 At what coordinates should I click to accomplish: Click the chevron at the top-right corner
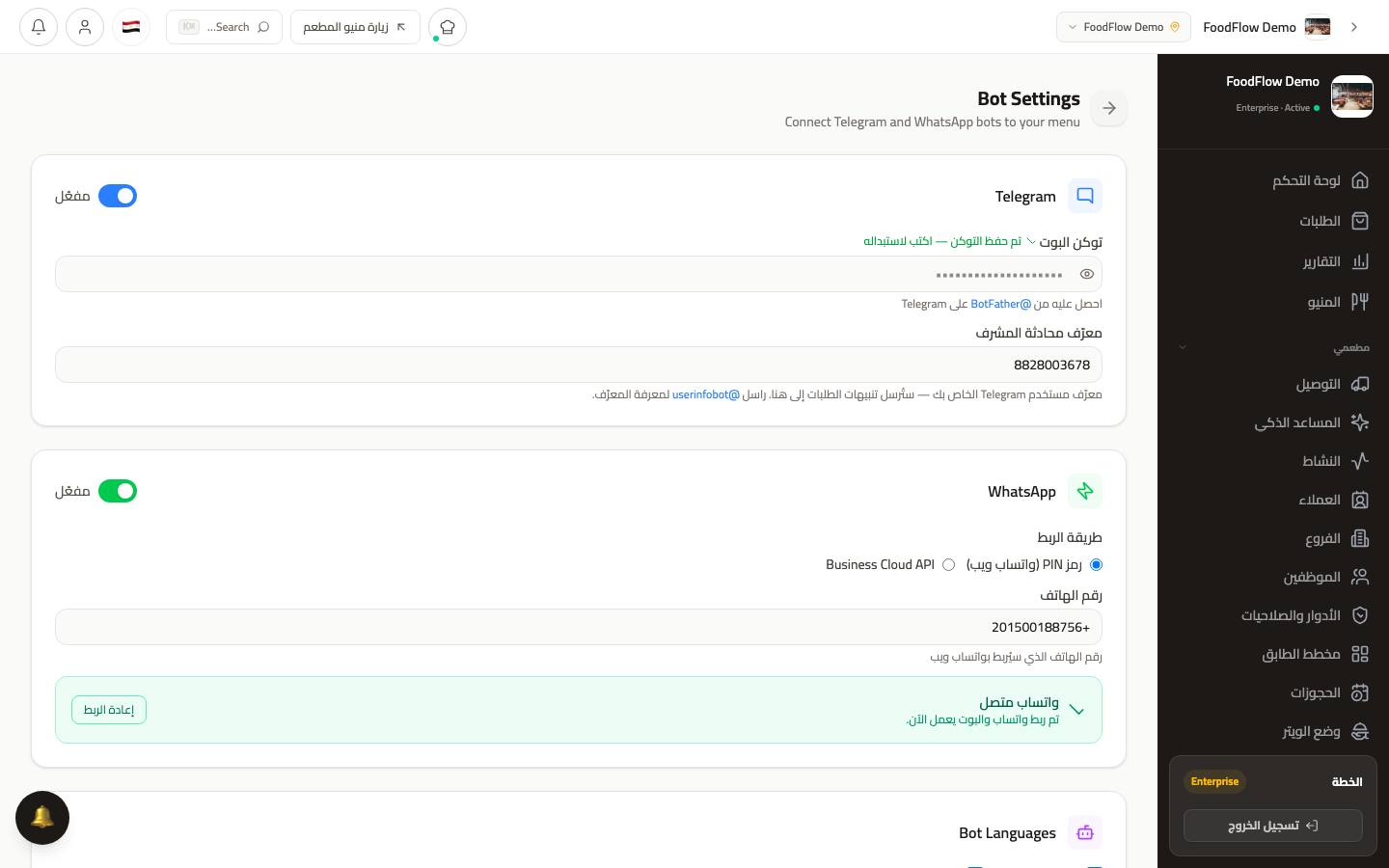1354,27
